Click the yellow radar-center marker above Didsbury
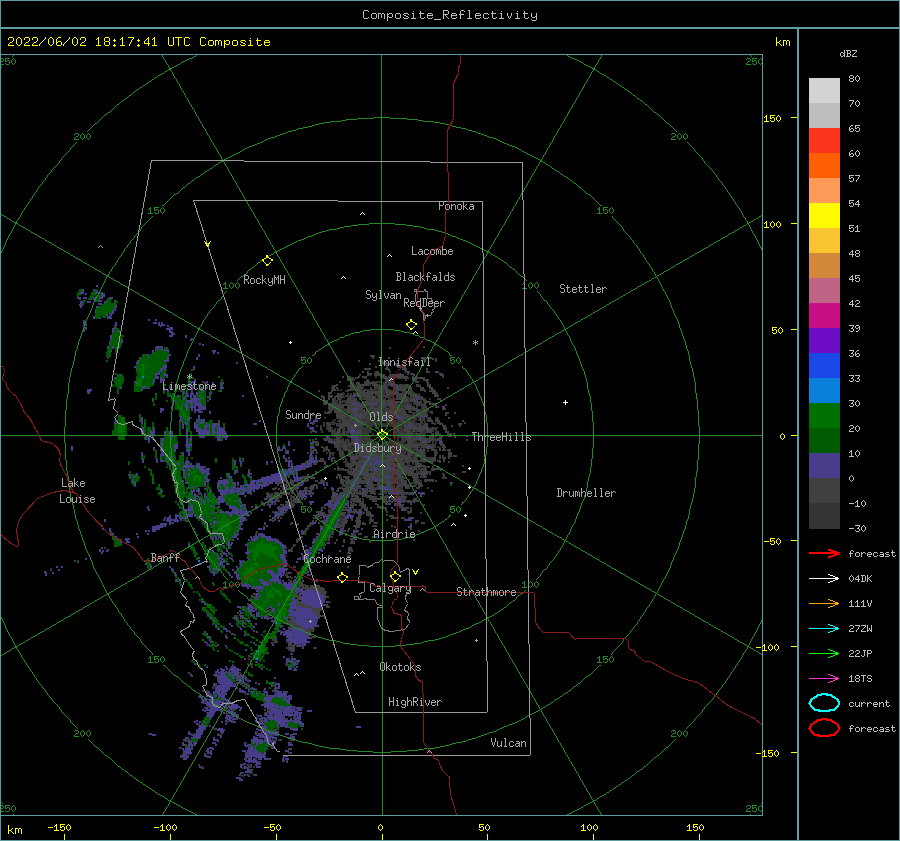 coord(382,435)
